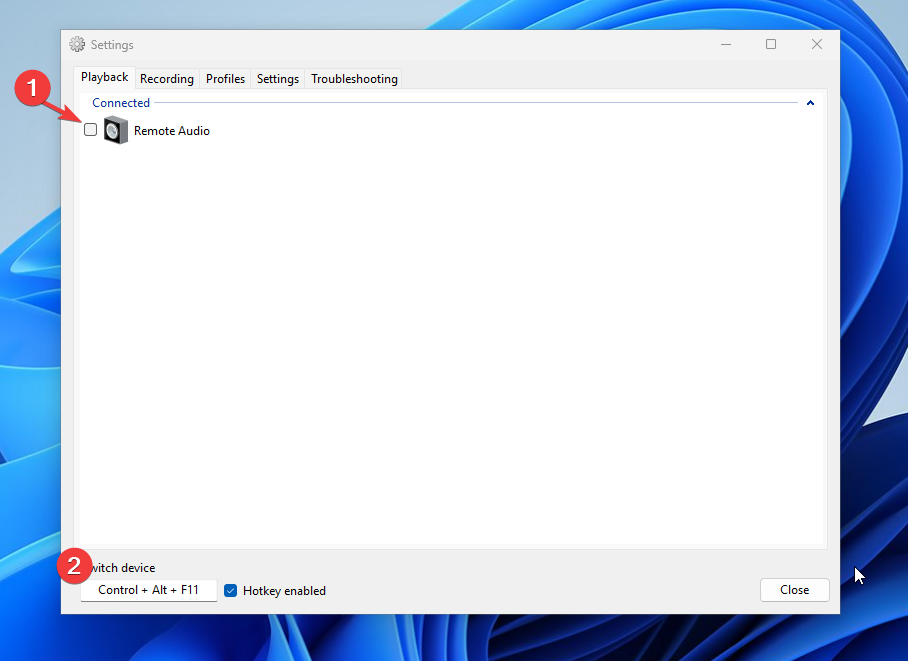Open the Settings tab
The width and height of the screenshot is (908, 661).
point(277,78)
